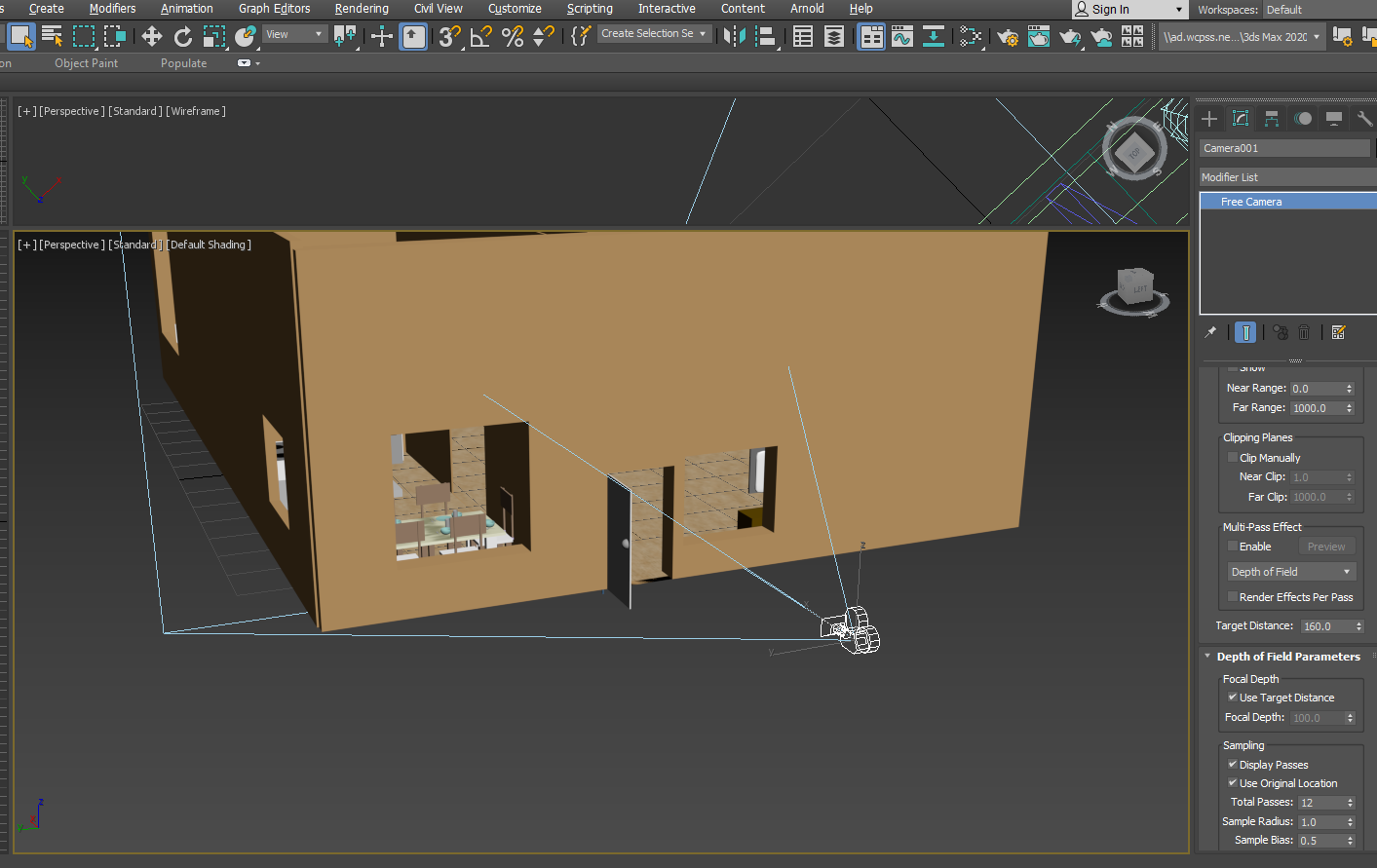
Task: Open Configure Modifier Sets
Action: tap(1339, 332)
